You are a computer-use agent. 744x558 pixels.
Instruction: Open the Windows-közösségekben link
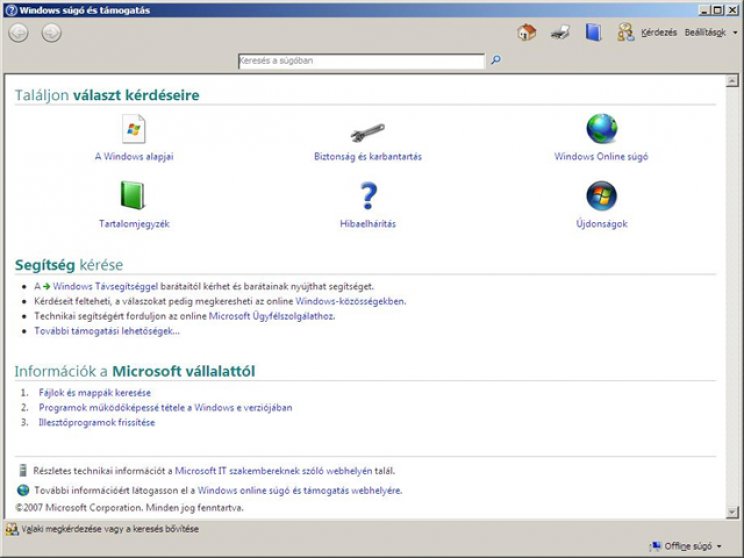[350, 301]
